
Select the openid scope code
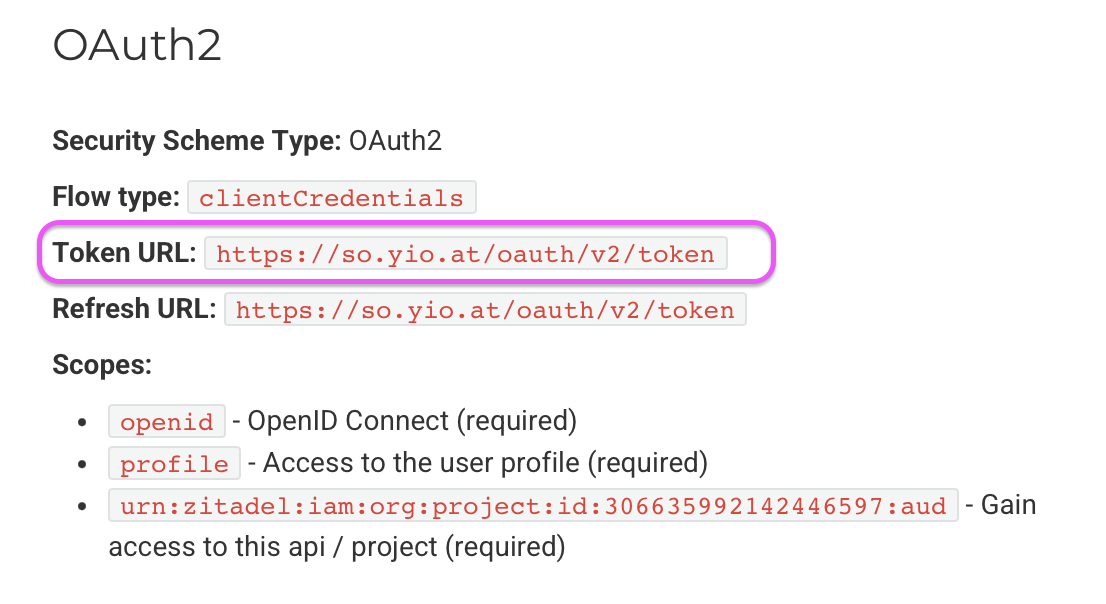tap(167, 422)
